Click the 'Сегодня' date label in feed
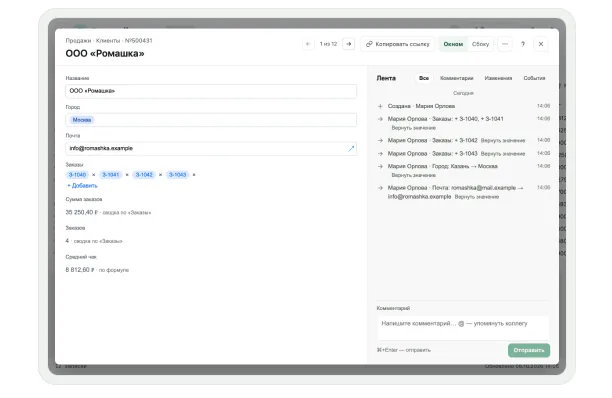The height and width of the screenshot is (398, 612). pos(463,93)
